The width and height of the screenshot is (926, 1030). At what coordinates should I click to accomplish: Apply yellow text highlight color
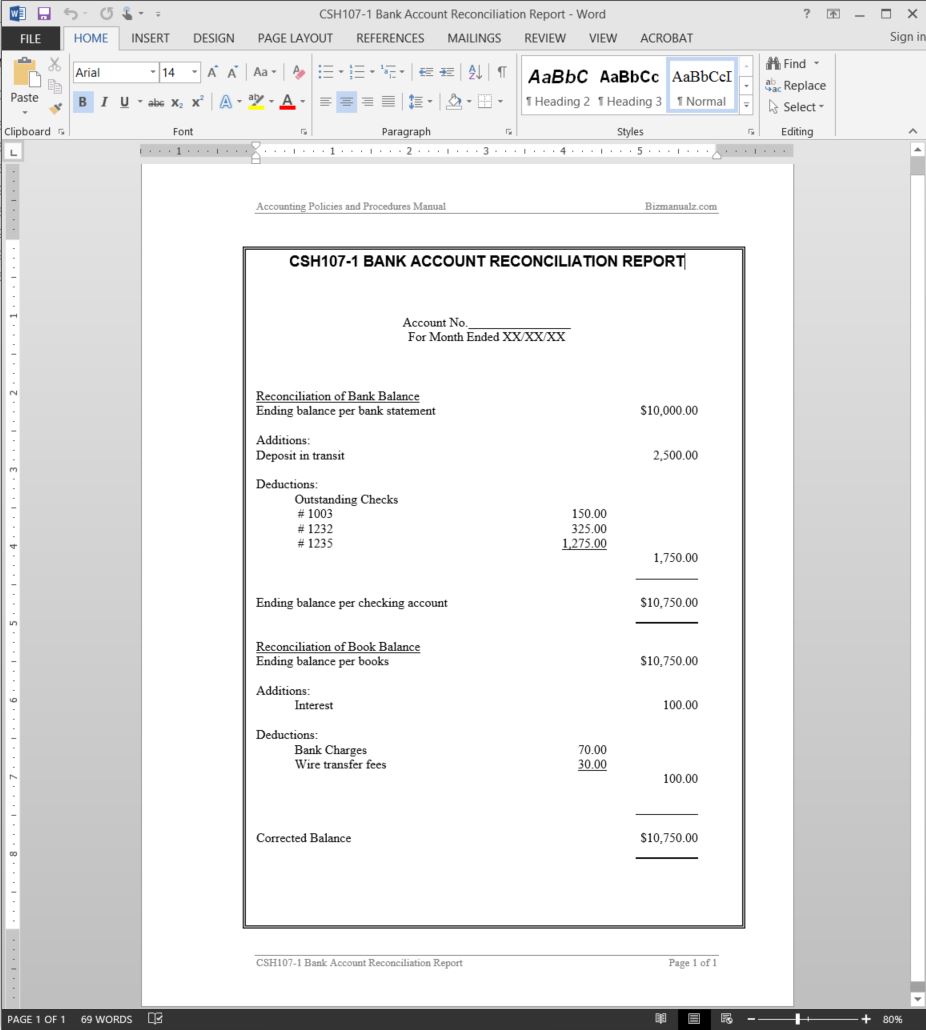[255, 102]
